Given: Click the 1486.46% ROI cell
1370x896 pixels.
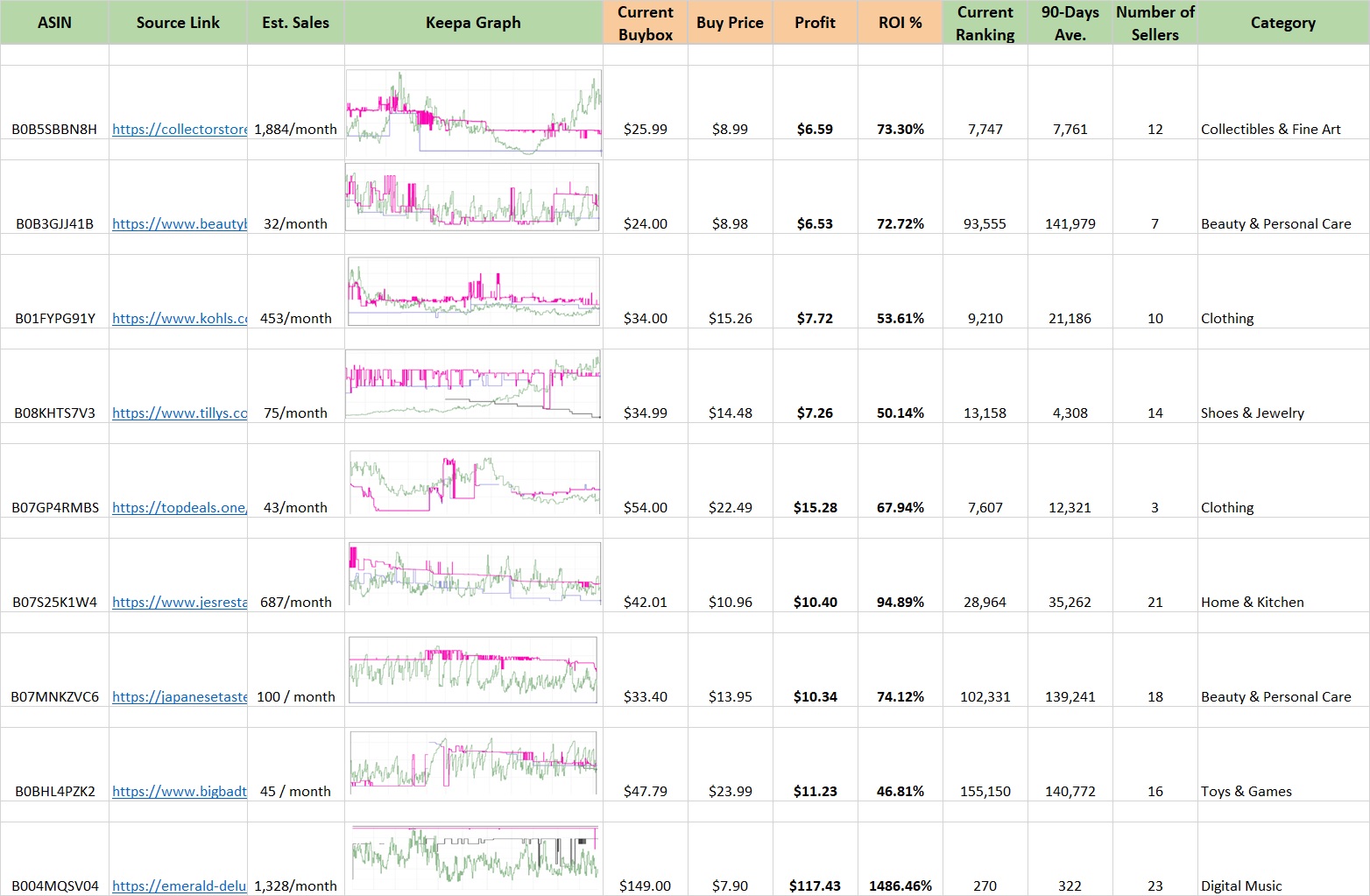Looking at the screenshot, I should click(x=900, y=886).
